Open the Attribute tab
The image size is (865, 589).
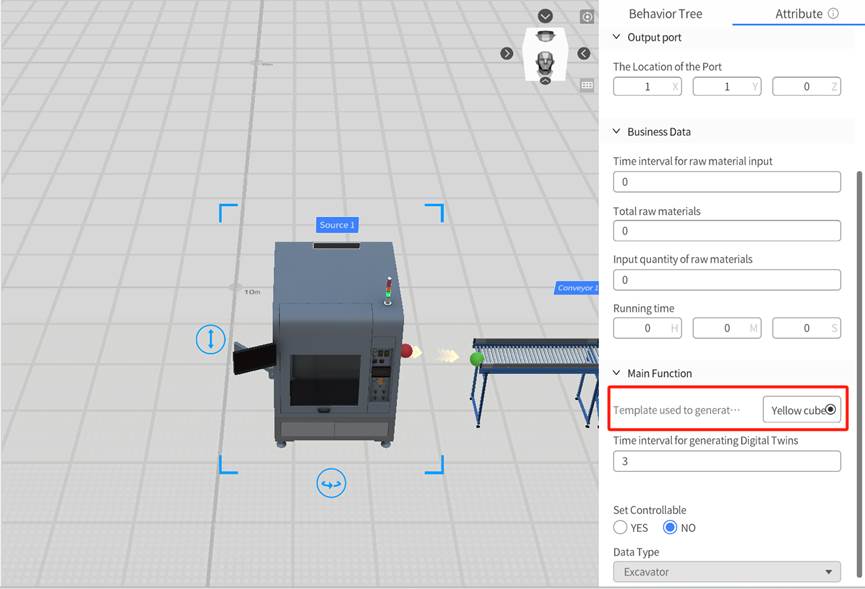[798, 14]
